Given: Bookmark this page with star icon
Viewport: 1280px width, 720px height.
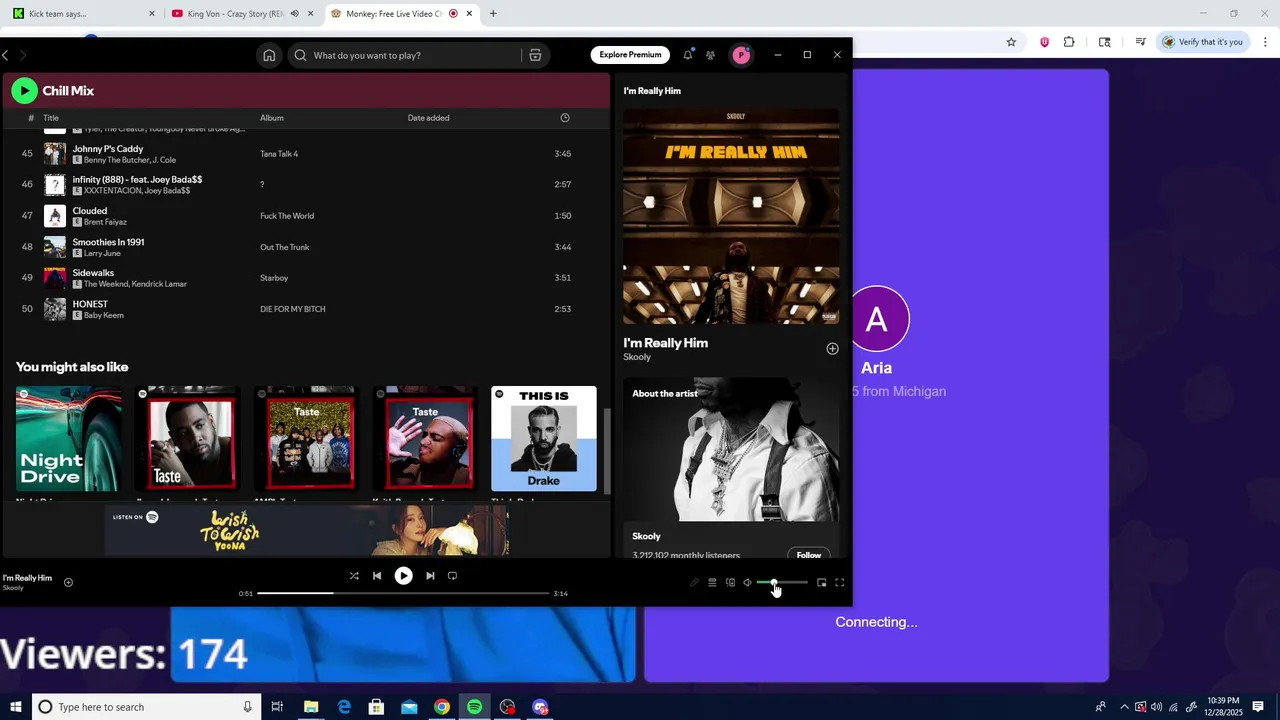Looking at the screenshot, I should [1011, 42].
